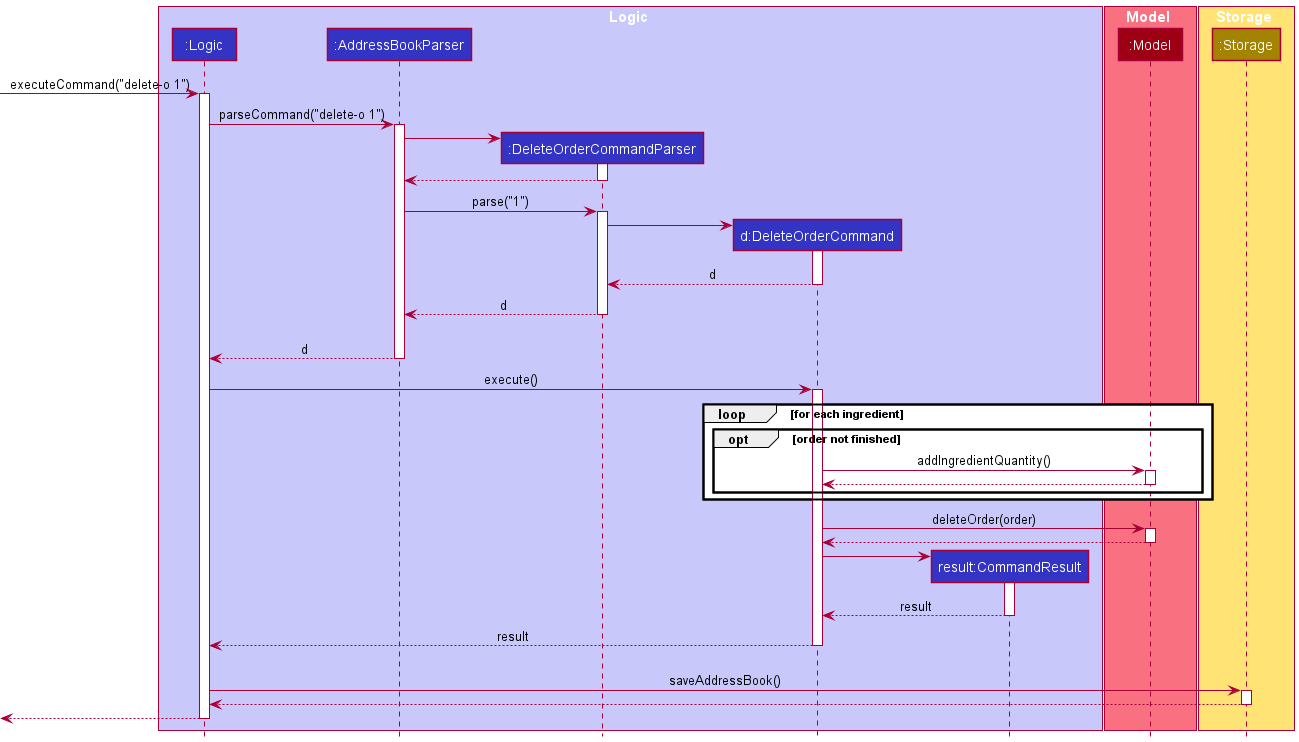Click the result:CommandResult object box

click(x=1009, y=566)
